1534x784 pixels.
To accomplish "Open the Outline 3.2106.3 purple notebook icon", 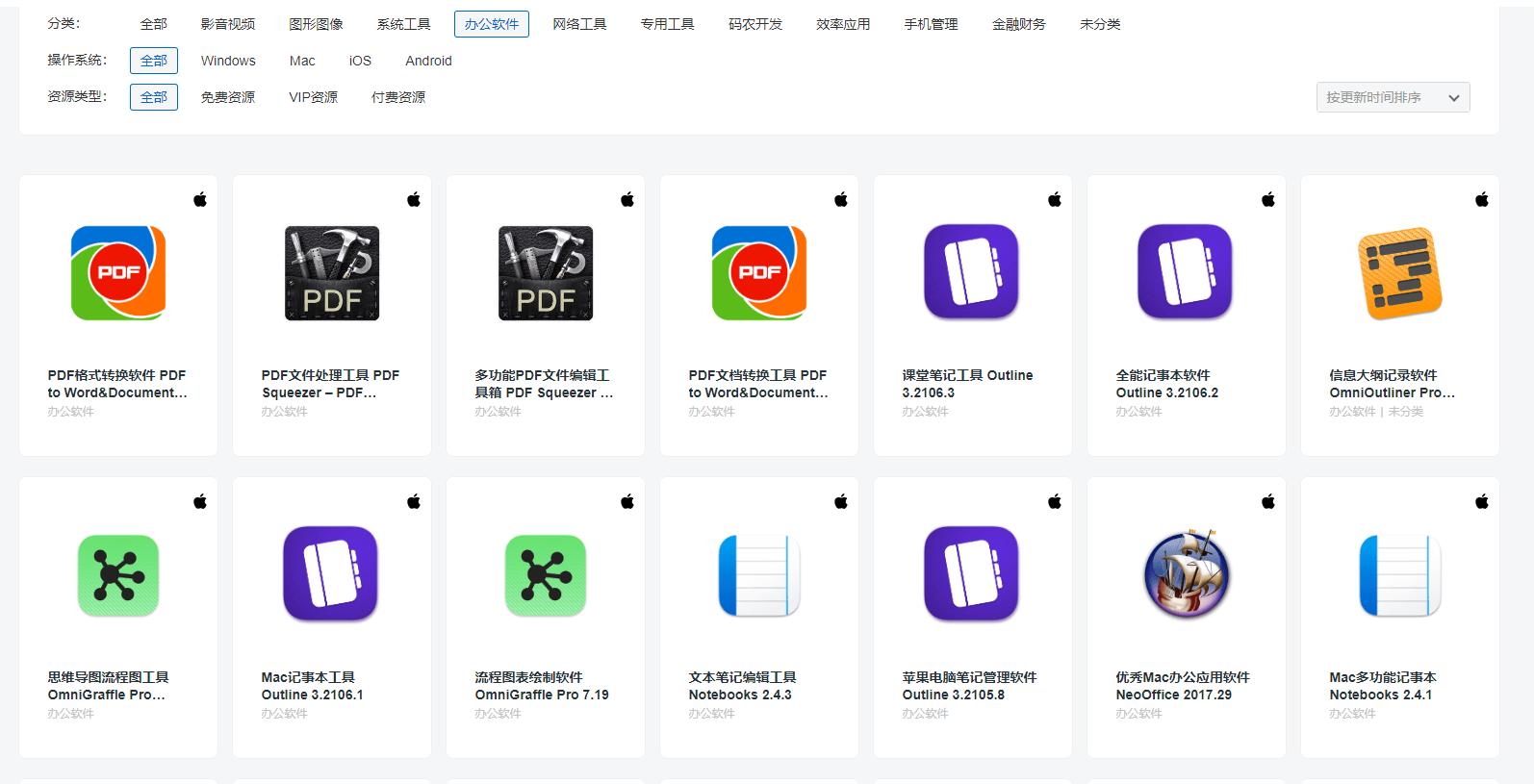I will point(971,272).
